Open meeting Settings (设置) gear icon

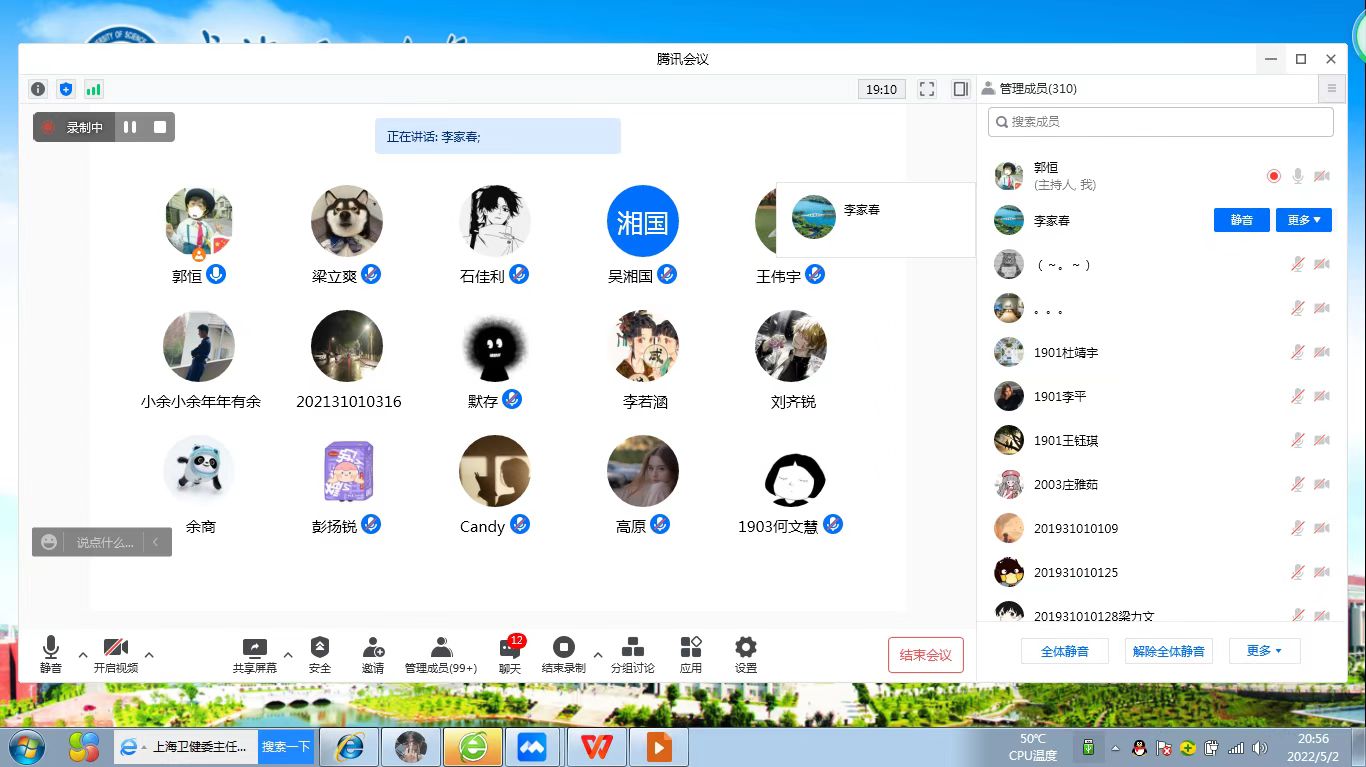[x=745, y=654]
